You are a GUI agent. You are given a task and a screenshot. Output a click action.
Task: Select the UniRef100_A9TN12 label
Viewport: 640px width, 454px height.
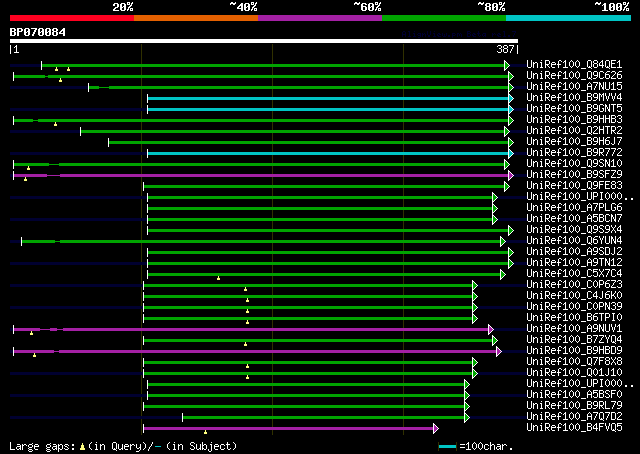(x=574, y=263)
